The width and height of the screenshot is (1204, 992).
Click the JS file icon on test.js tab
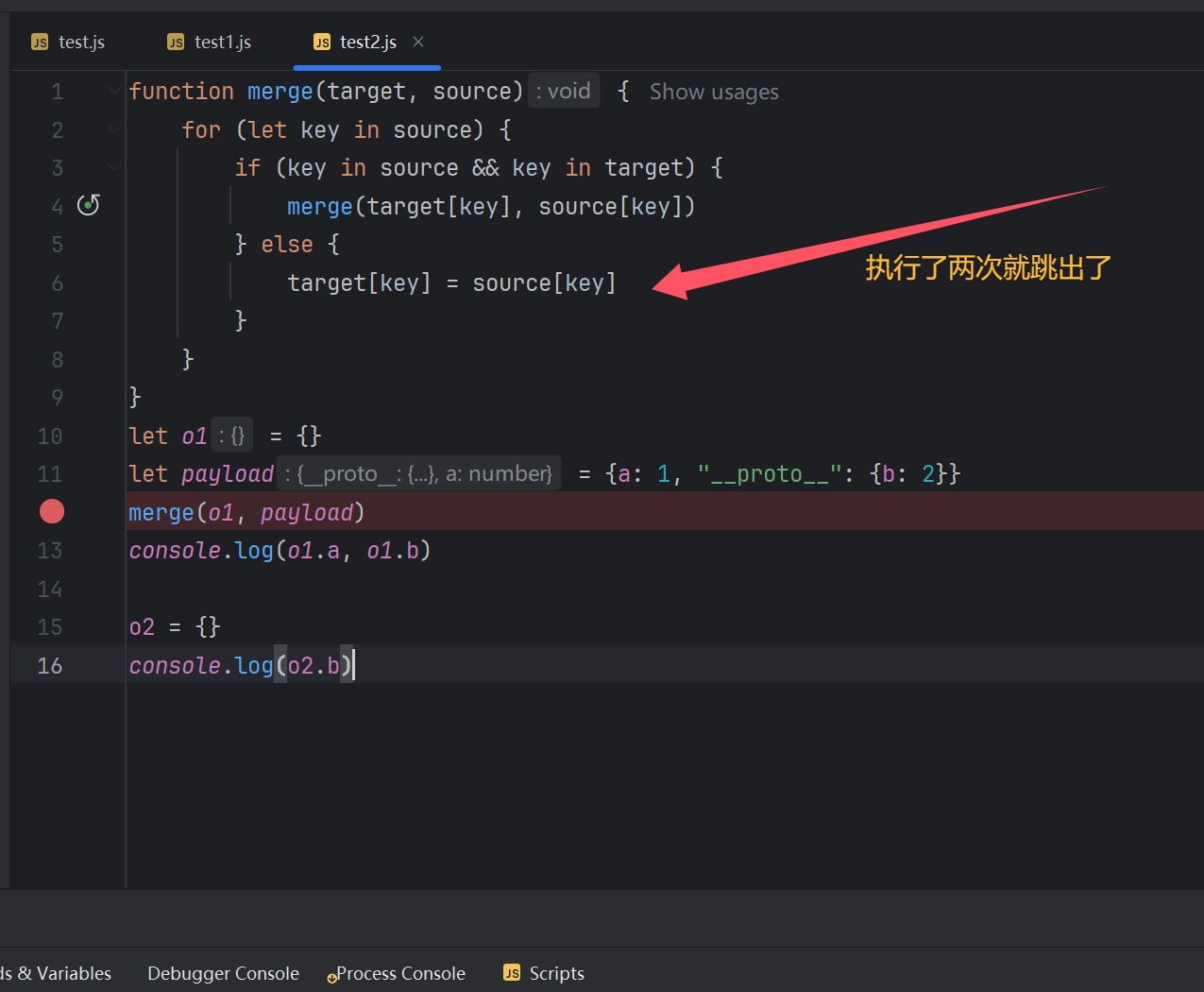(x=40, y=43)
